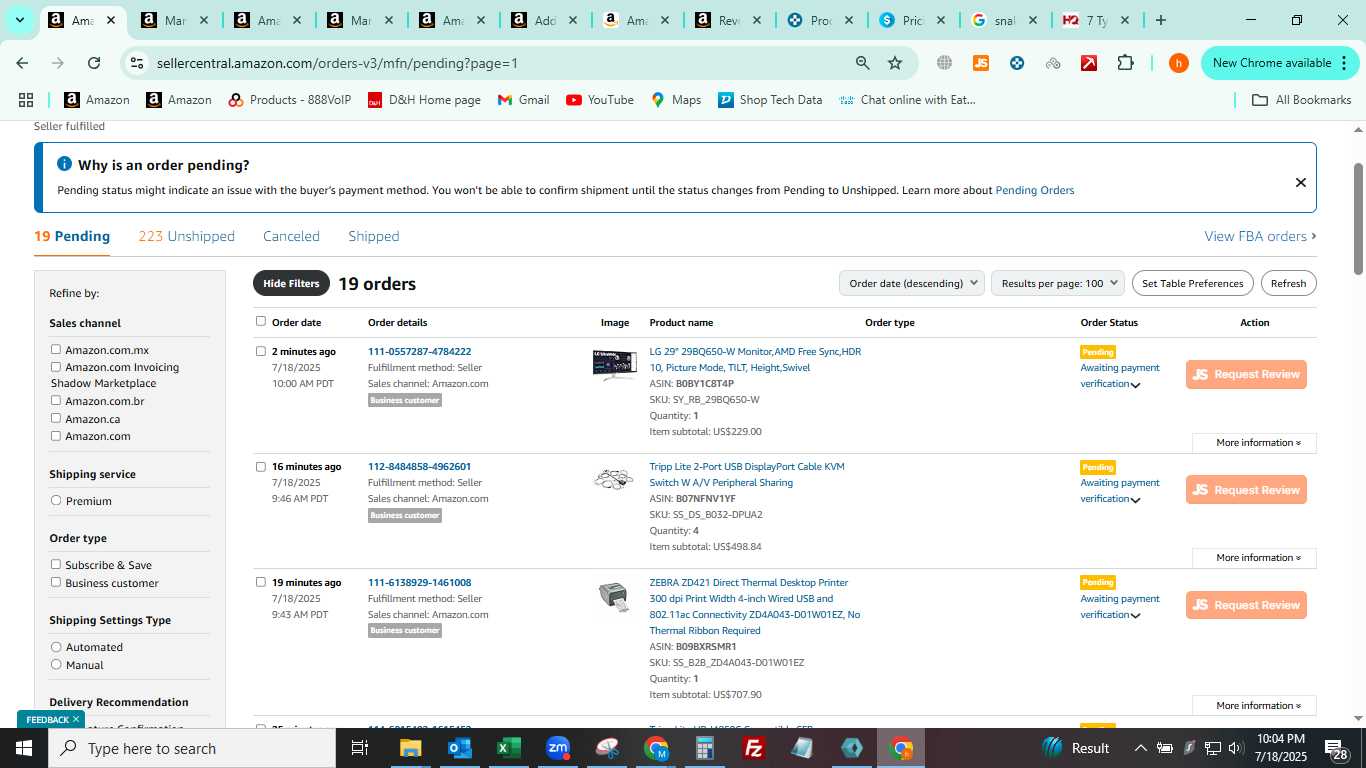Open File Explorer from the taskbar
This screenshot has height=768, width=1366.
pyautogui.click(x=410, y=748)
